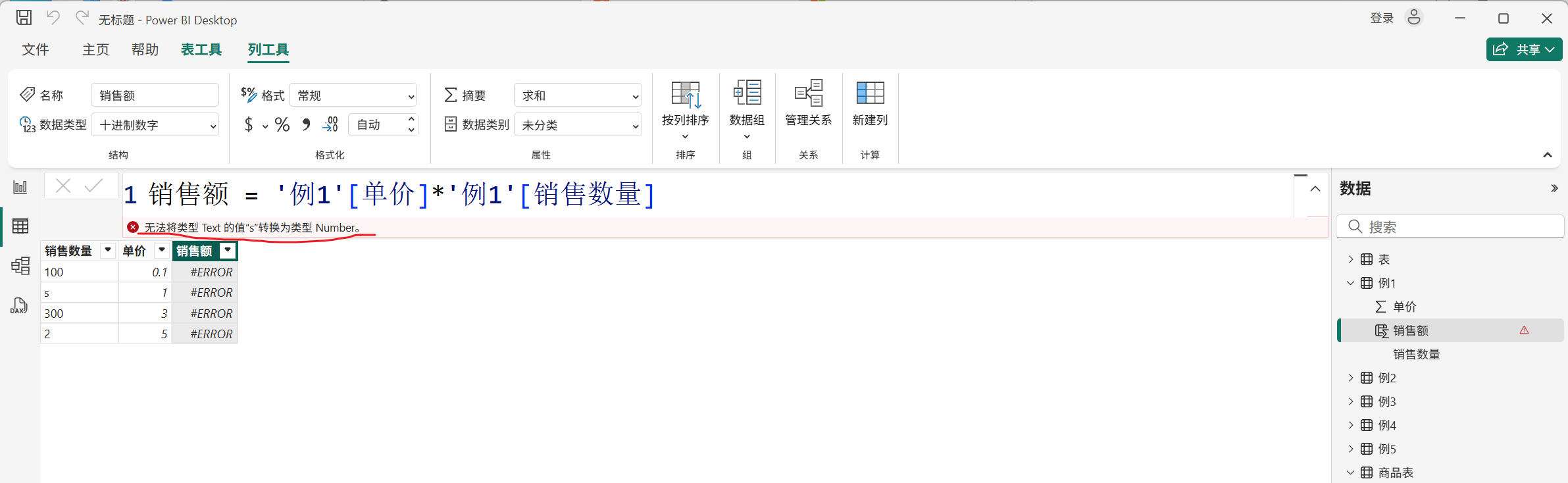Open 单价 column filter dropdown
The width and height of the screenshot is (1568, 483).
click(161, 250)
